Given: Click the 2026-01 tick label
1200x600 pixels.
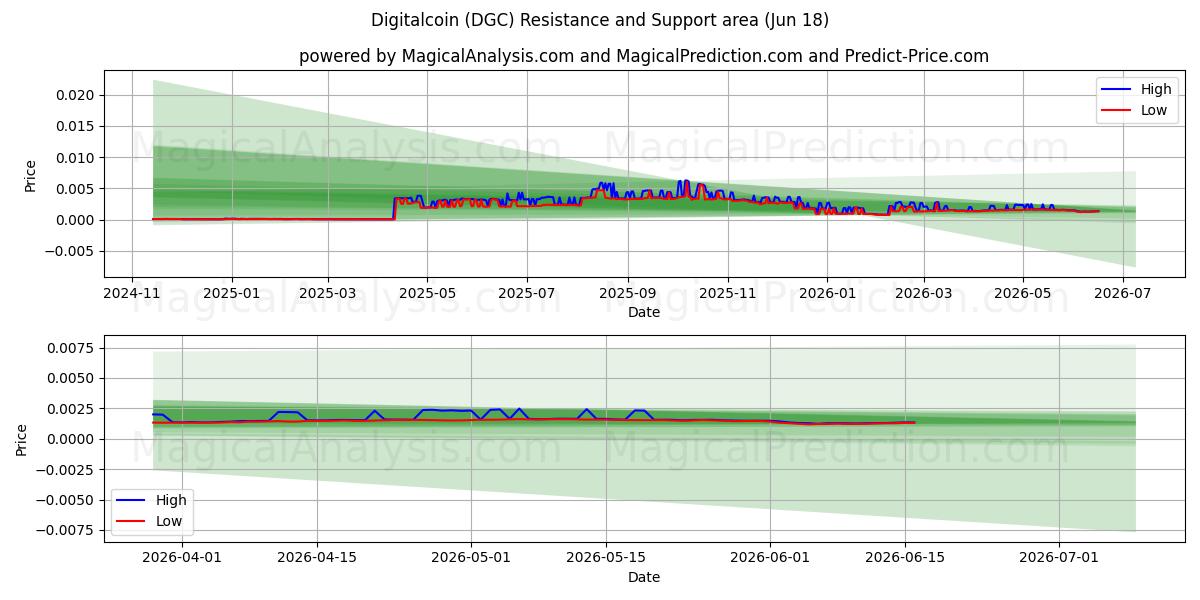Looking at the screenshot, I should (827, 293).
